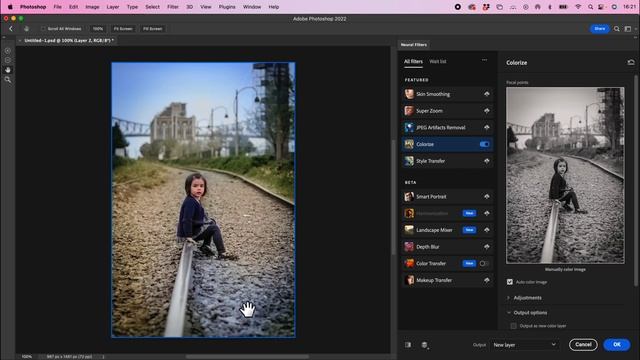Click the canvas horizontal scrollbar
Screen dimensions: 640x360
tap(247, 356)
